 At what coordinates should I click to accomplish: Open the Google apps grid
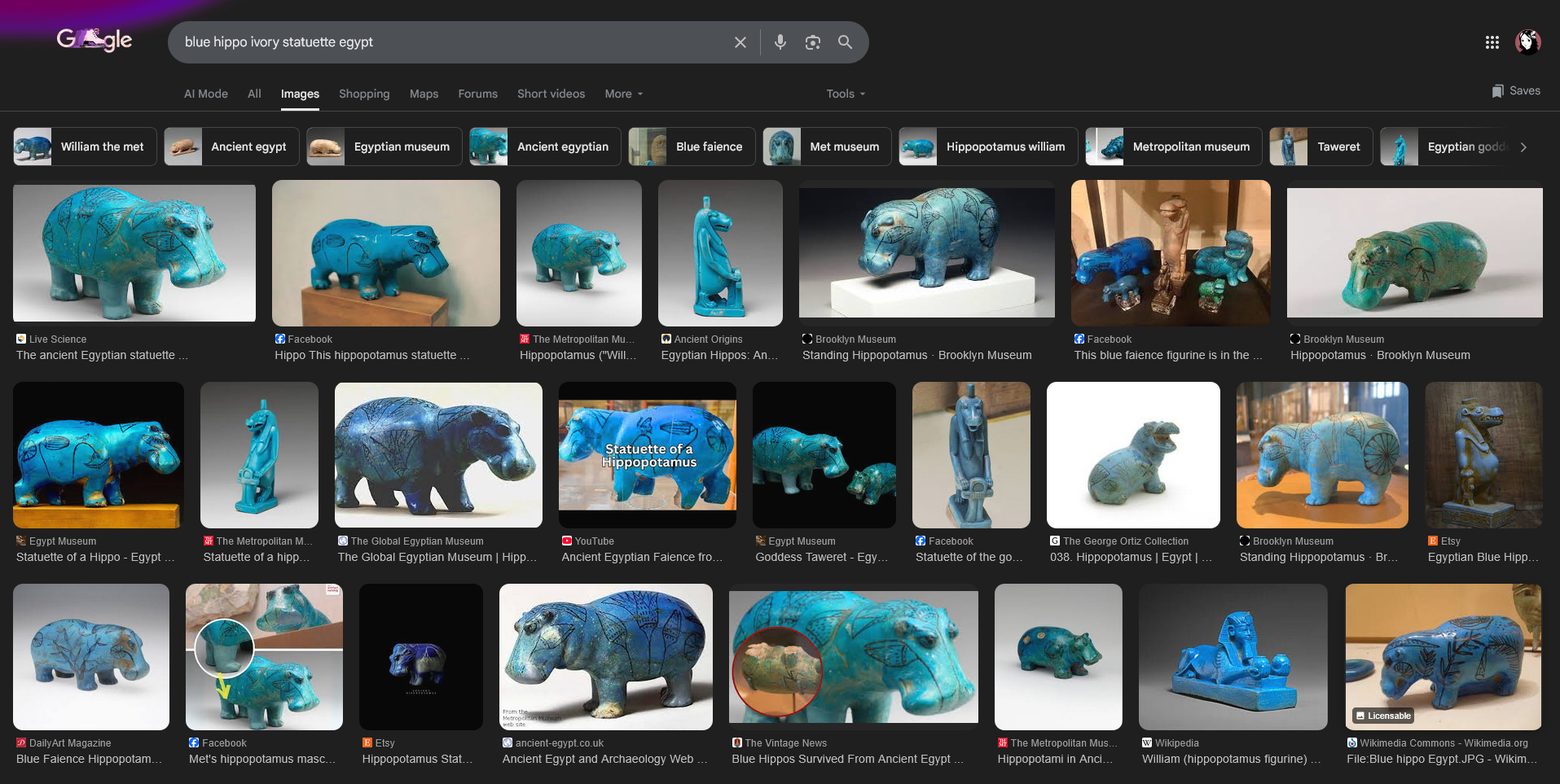(1492, 42)
